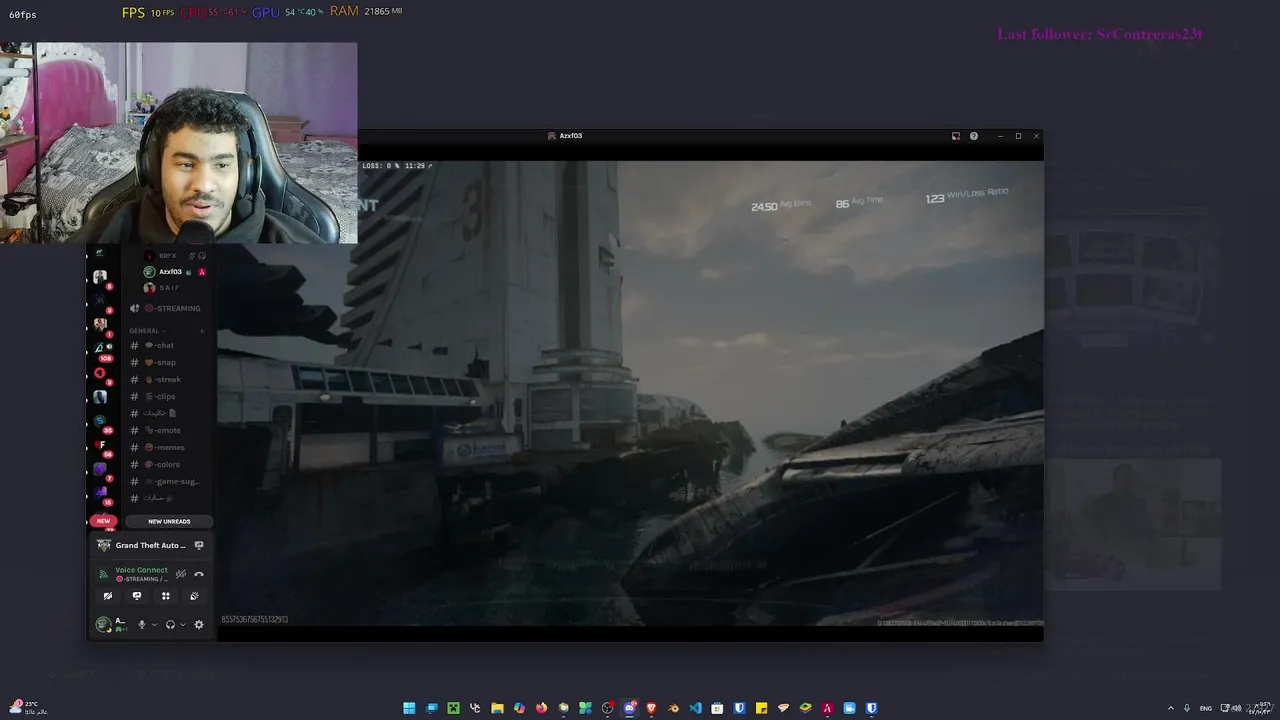Expand microphone input options arrow
The width and height of the screenshot is (1280, 720).
click(x=154, y=625)
